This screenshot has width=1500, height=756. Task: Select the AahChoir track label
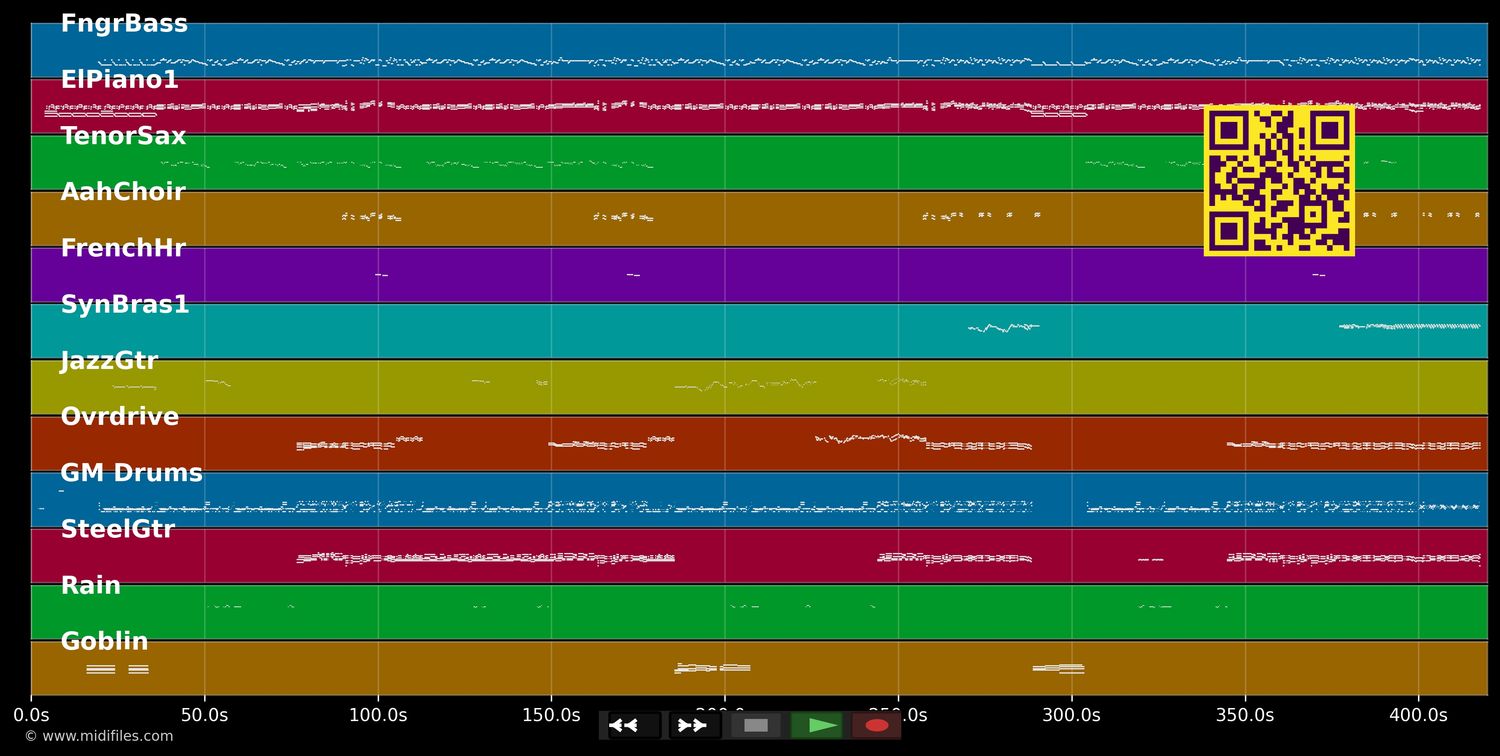123,192
